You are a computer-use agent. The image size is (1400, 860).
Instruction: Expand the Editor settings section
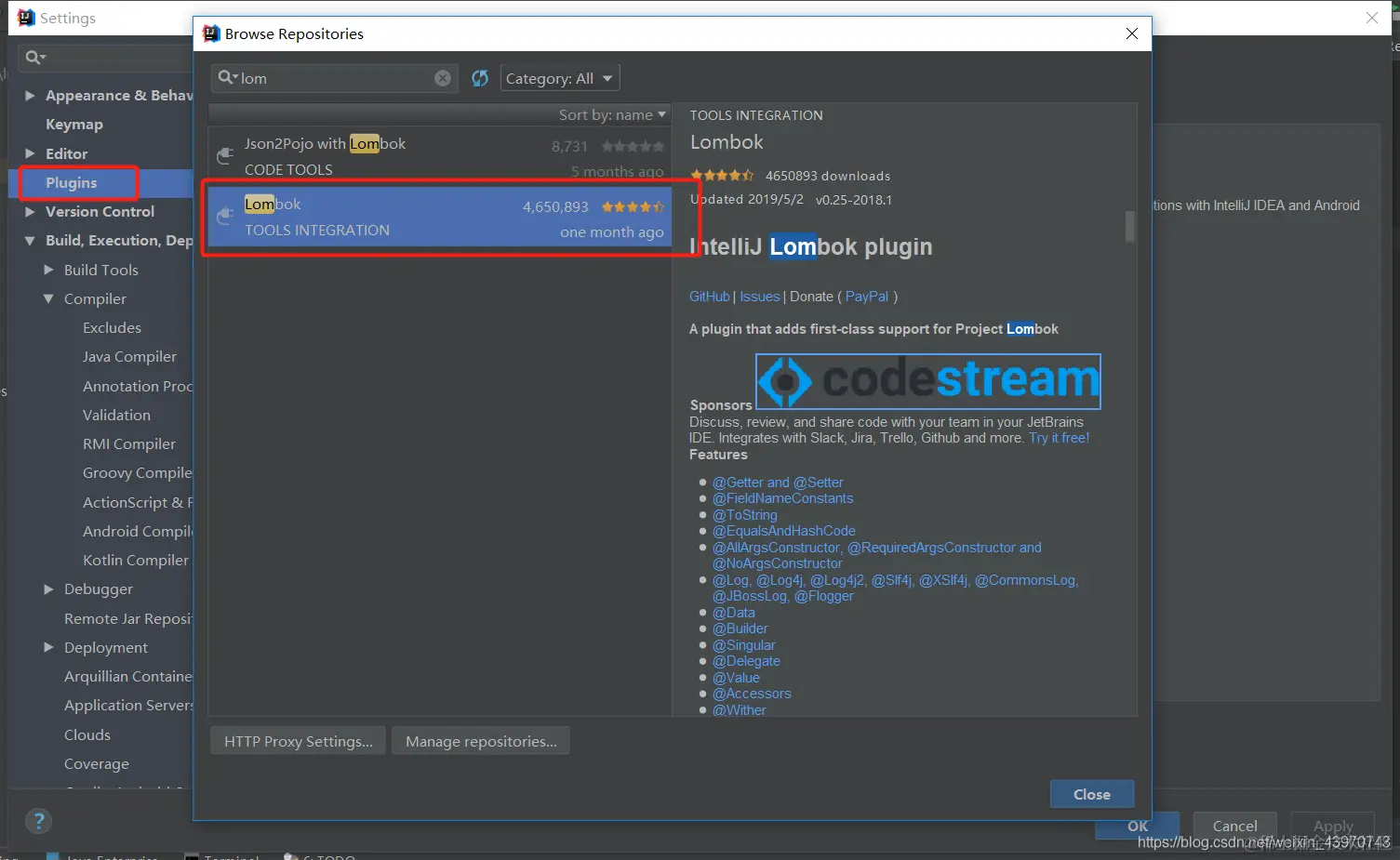[x=30, y=153]
